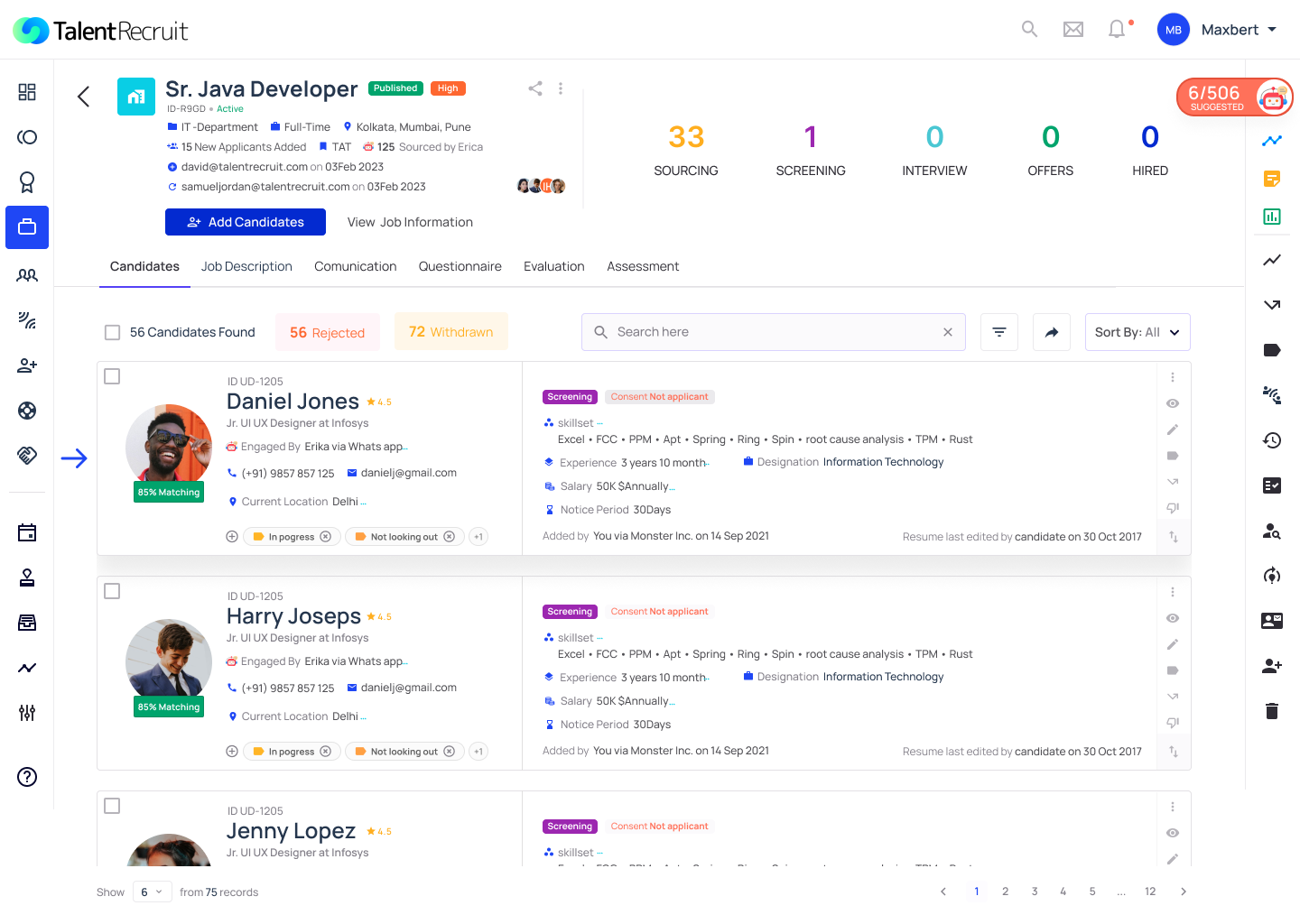Screen dimensions: 1300x924
Task: Toggle eye view icon on Jenny Lopez card
Action: pos(1173,833)
